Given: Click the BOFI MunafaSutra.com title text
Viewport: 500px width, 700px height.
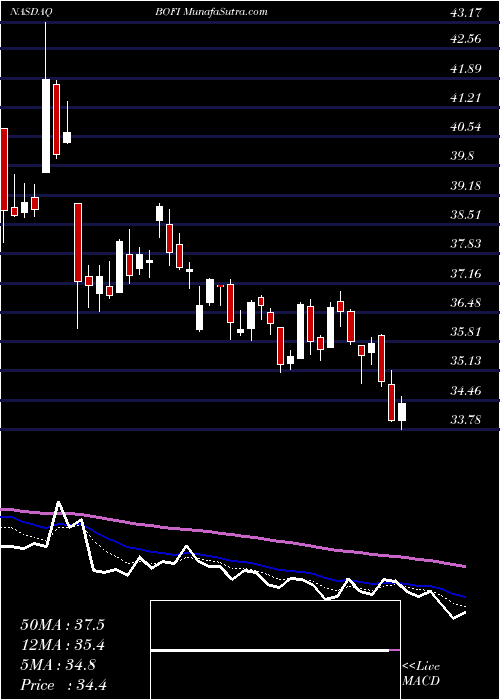Looking at the screenshot, I should coord(211,12).
